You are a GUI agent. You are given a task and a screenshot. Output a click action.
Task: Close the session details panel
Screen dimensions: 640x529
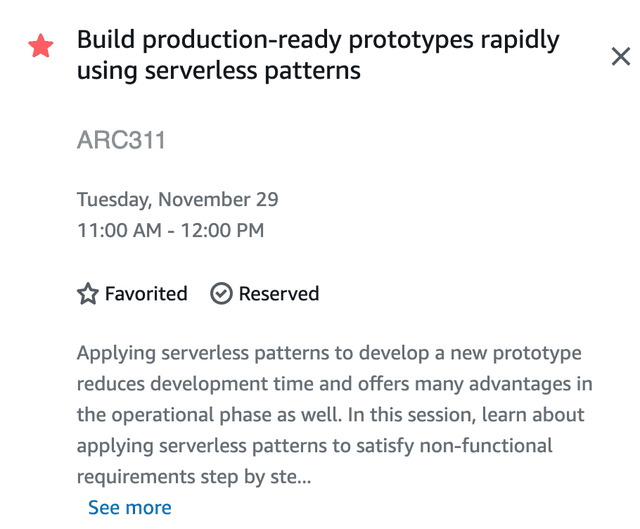[x=621, y=56]
